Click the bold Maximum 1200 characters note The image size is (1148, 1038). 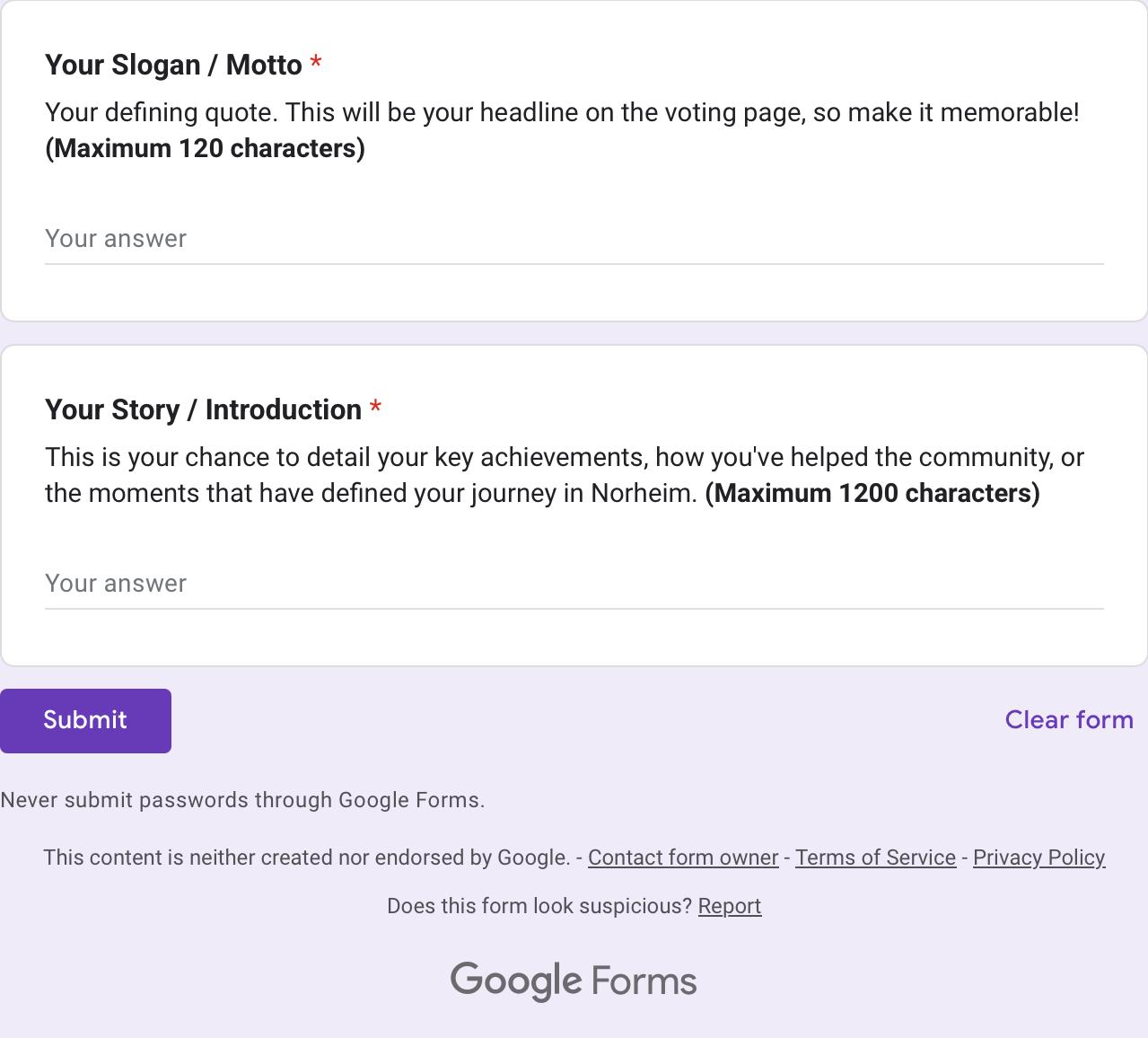pos(872,493)
